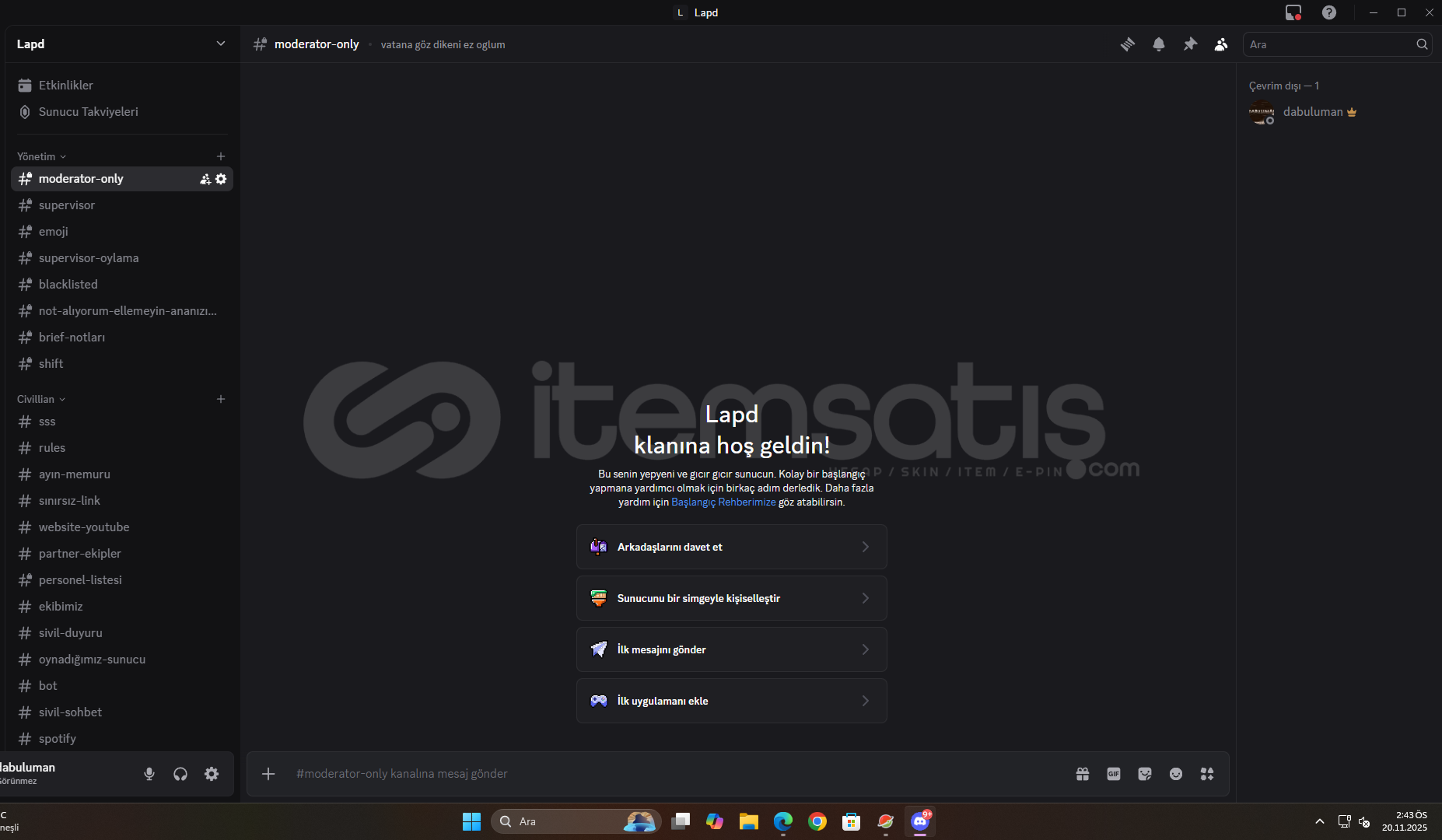Toggle the member list icon
Screen dimensions: 1442x840
pyautogui.click(x=1221, y=44)
